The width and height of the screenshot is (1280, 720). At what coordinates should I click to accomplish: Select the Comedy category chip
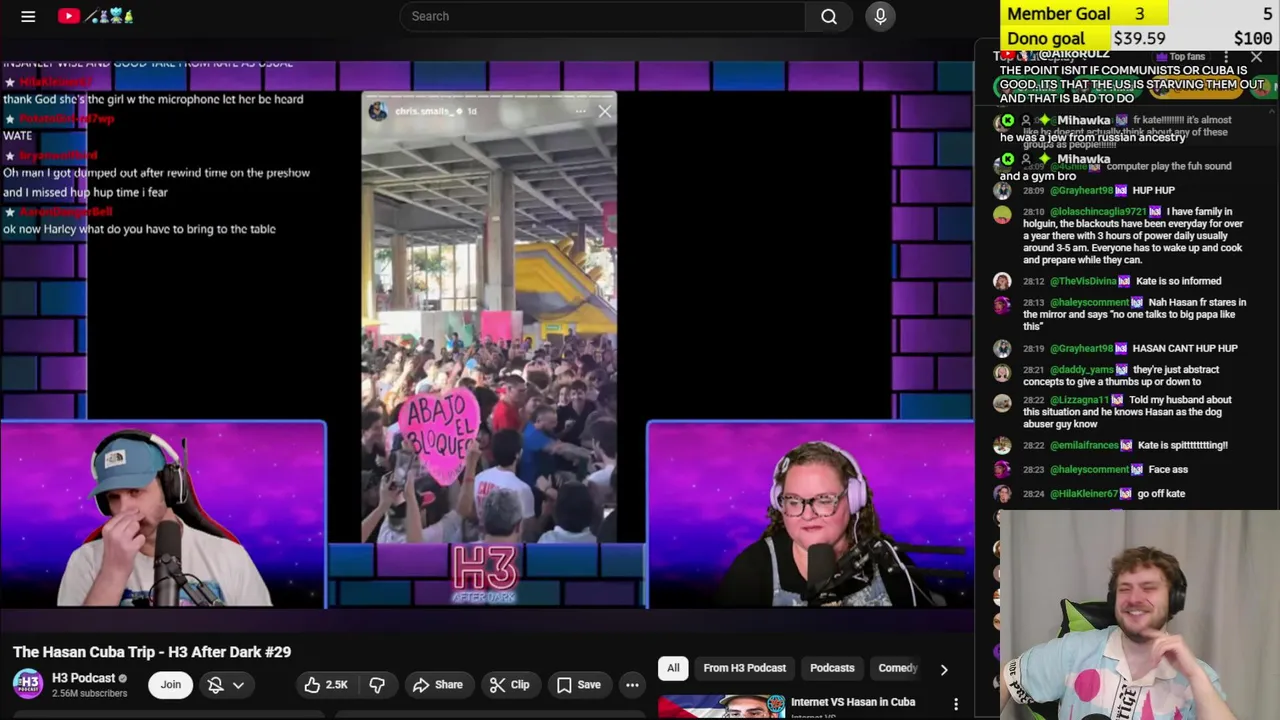click(897, 668)
